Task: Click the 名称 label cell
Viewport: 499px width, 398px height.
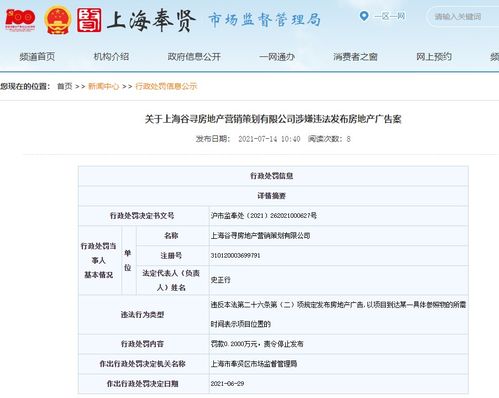Action: coord(172,236)
